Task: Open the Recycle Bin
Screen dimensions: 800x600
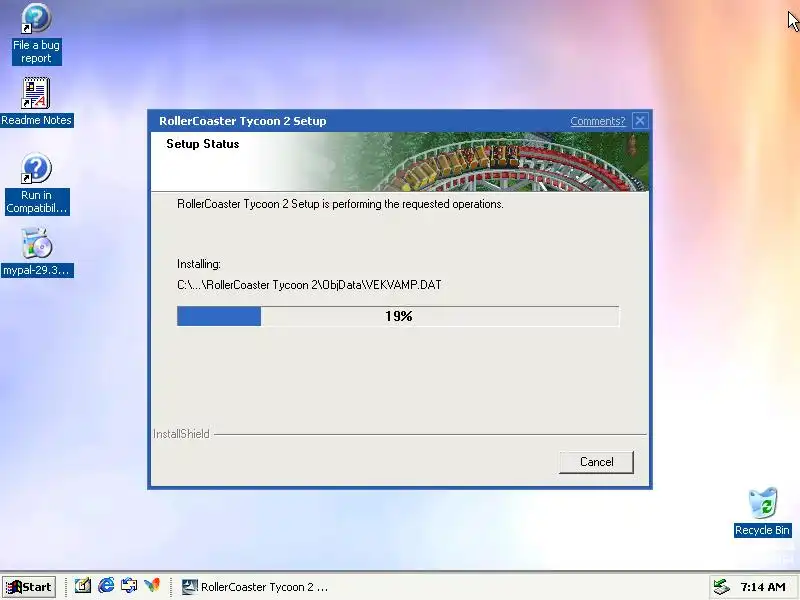Action: [x=762, y=512]
